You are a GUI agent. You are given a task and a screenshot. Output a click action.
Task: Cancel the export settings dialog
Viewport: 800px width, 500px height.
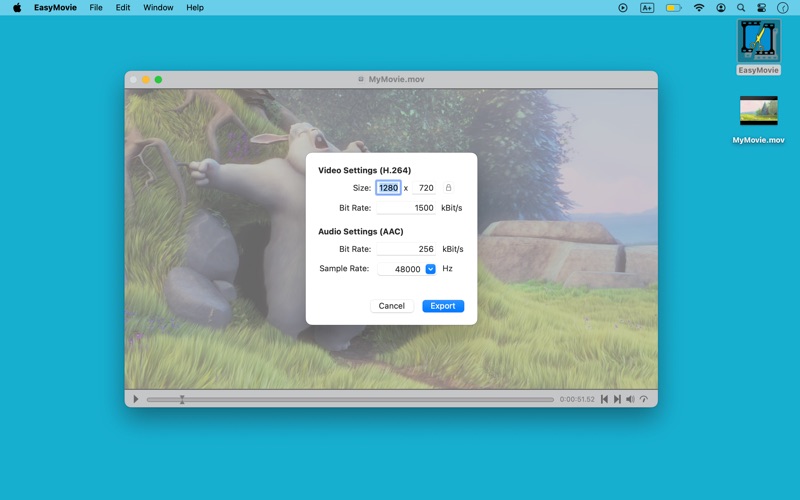[391, 306]
